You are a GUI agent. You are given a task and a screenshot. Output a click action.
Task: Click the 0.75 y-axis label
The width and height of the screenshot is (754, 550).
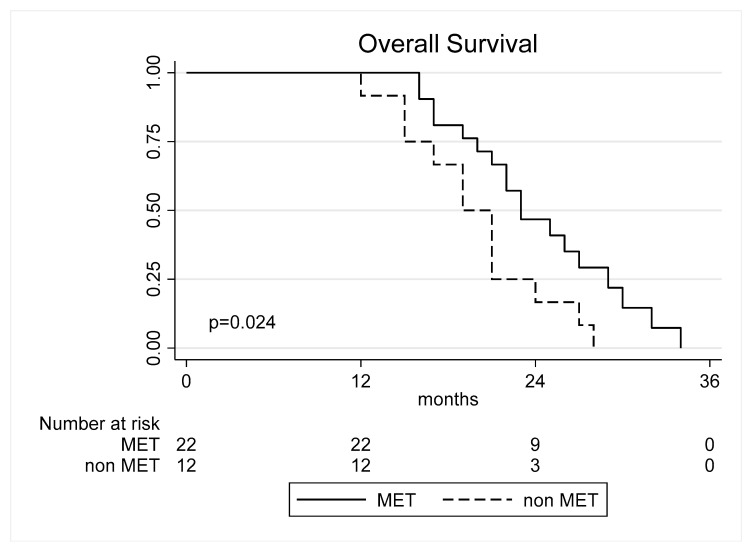153,141
